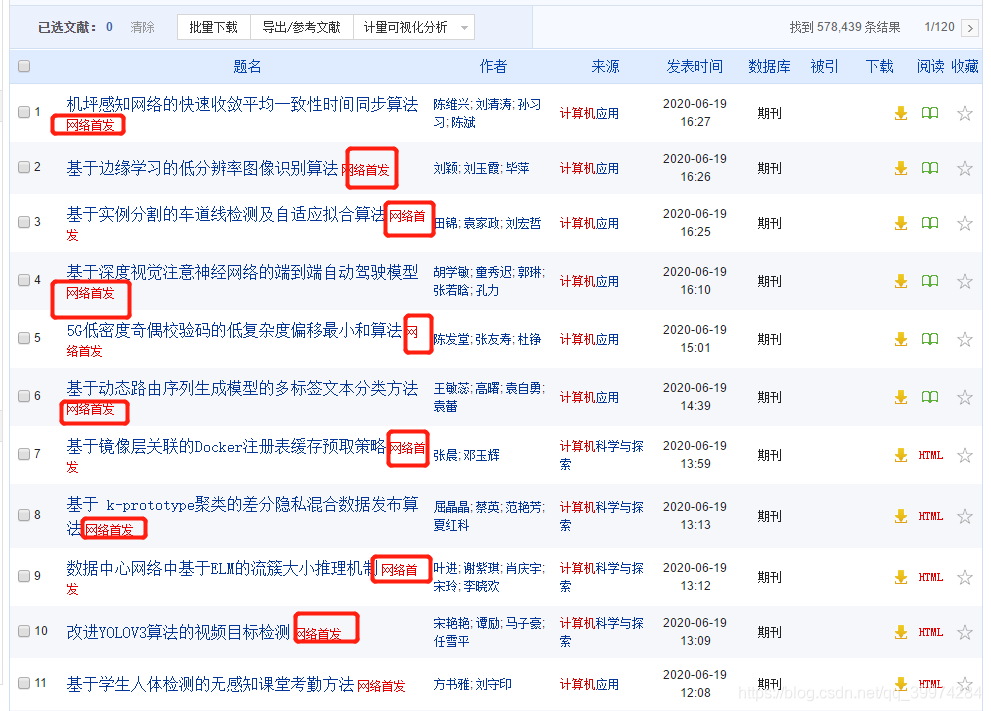Select the 找到 578,439 条结果 text
Viewport: 991px width, 711px height.
[x=845, y=27]
